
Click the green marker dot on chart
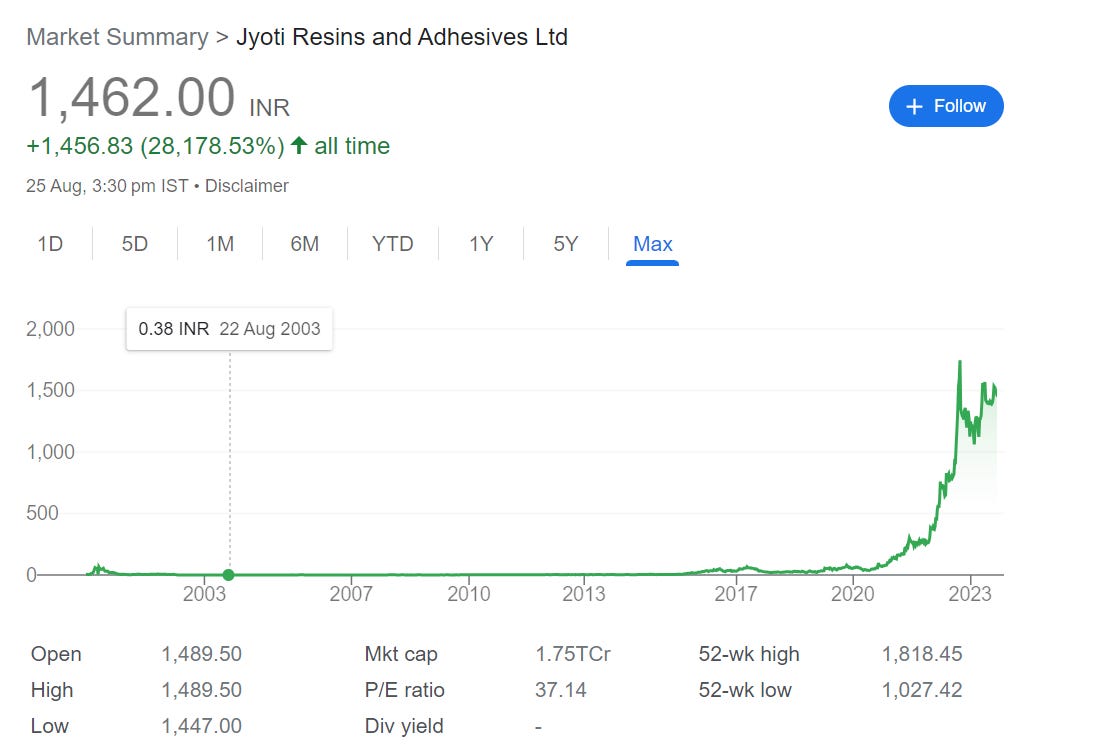(228, 575)
